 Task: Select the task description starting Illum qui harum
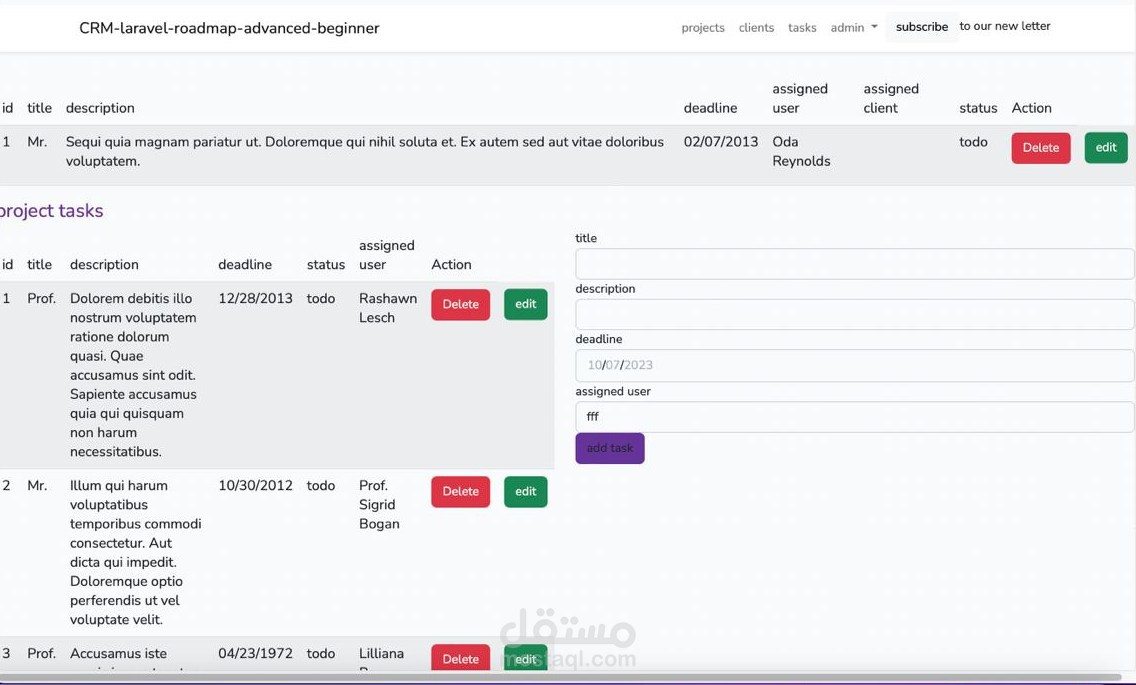pos(135,552)
